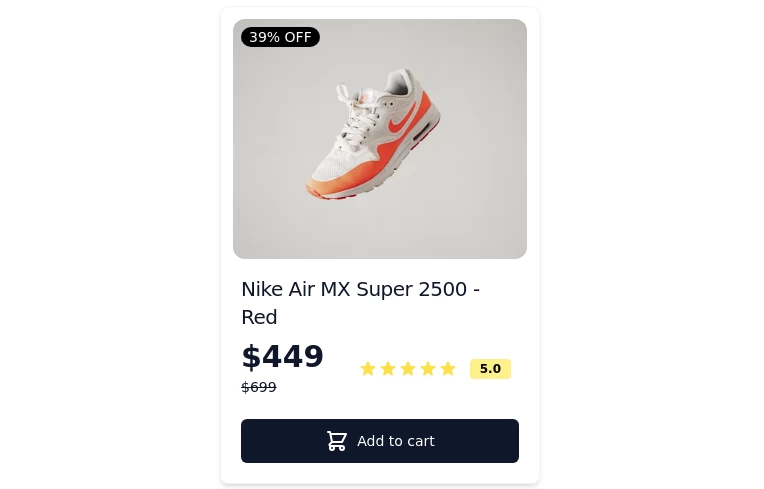Click the 39% OFF discount badge
Image resolution: width=764 pixels, height=489 pixels.
point(280,37)
